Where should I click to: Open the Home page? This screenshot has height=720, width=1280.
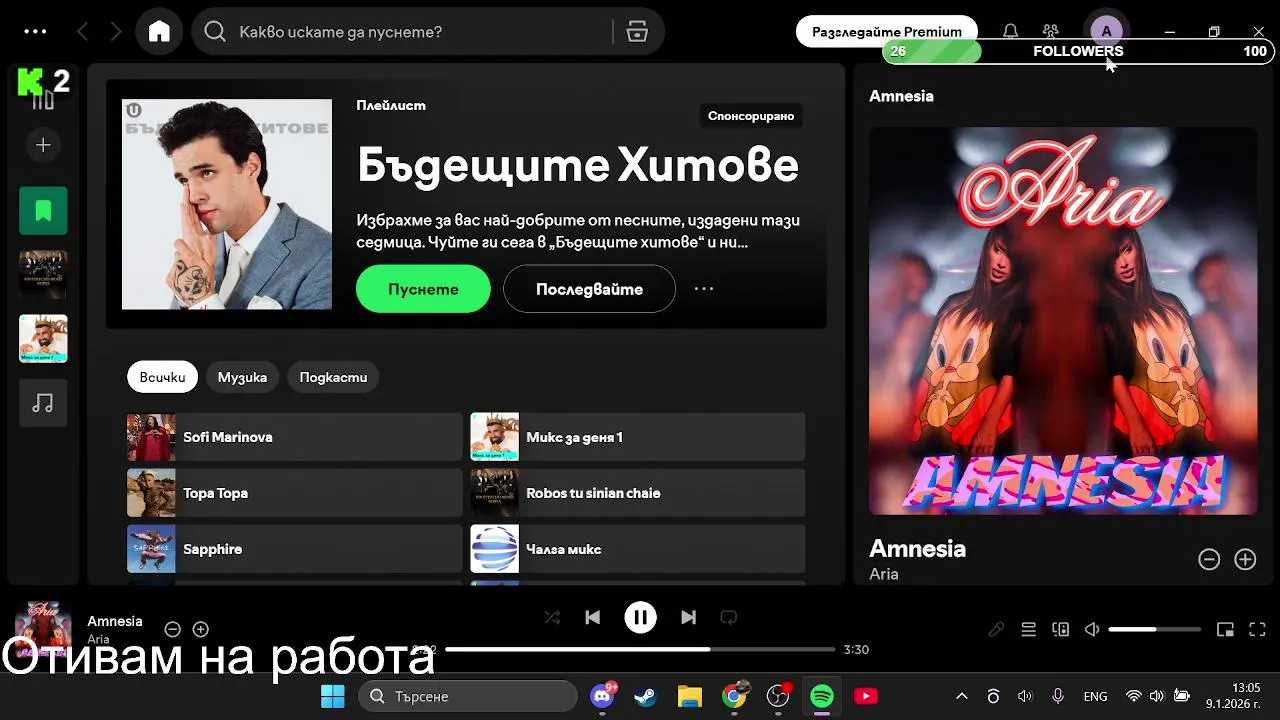point(159,32)
